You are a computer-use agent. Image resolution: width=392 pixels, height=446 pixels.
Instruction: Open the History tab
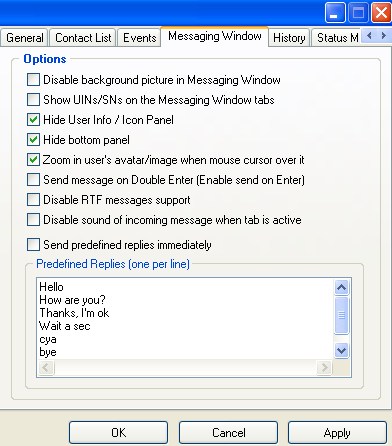289,38
